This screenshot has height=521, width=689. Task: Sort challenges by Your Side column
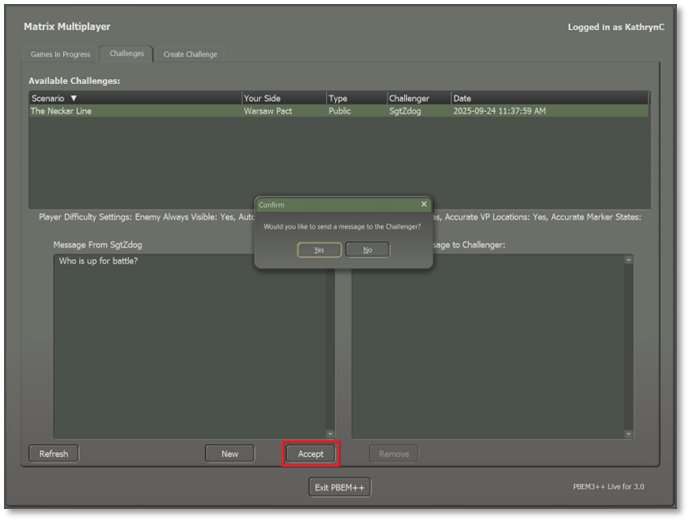click(x=262, y=98)
